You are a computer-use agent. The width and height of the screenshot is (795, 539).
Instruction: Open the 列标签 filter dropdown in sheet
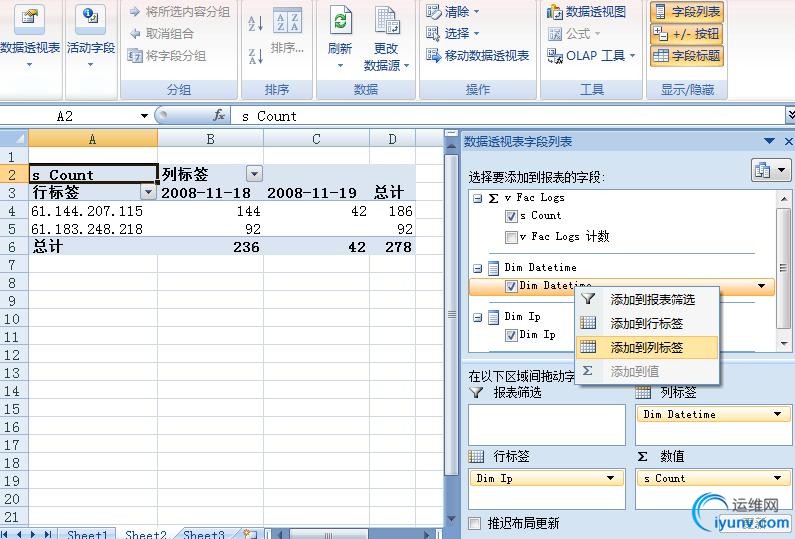pyautogui.click(x=254, y=174)
